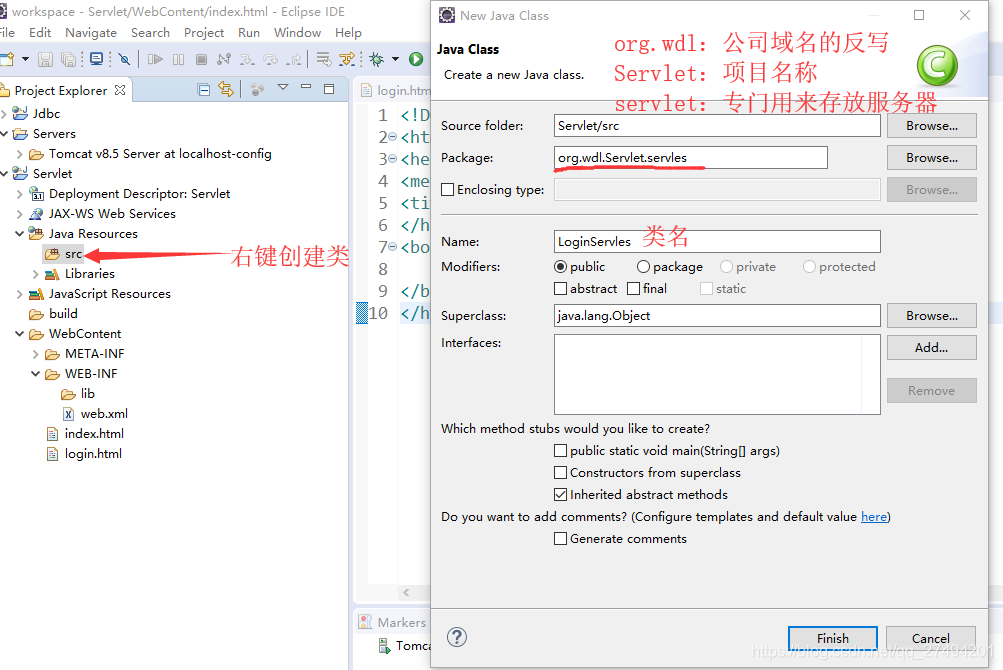This screenshot has height=670, width=1003.
Task: Open the Search menu
Action: point(150,33)
